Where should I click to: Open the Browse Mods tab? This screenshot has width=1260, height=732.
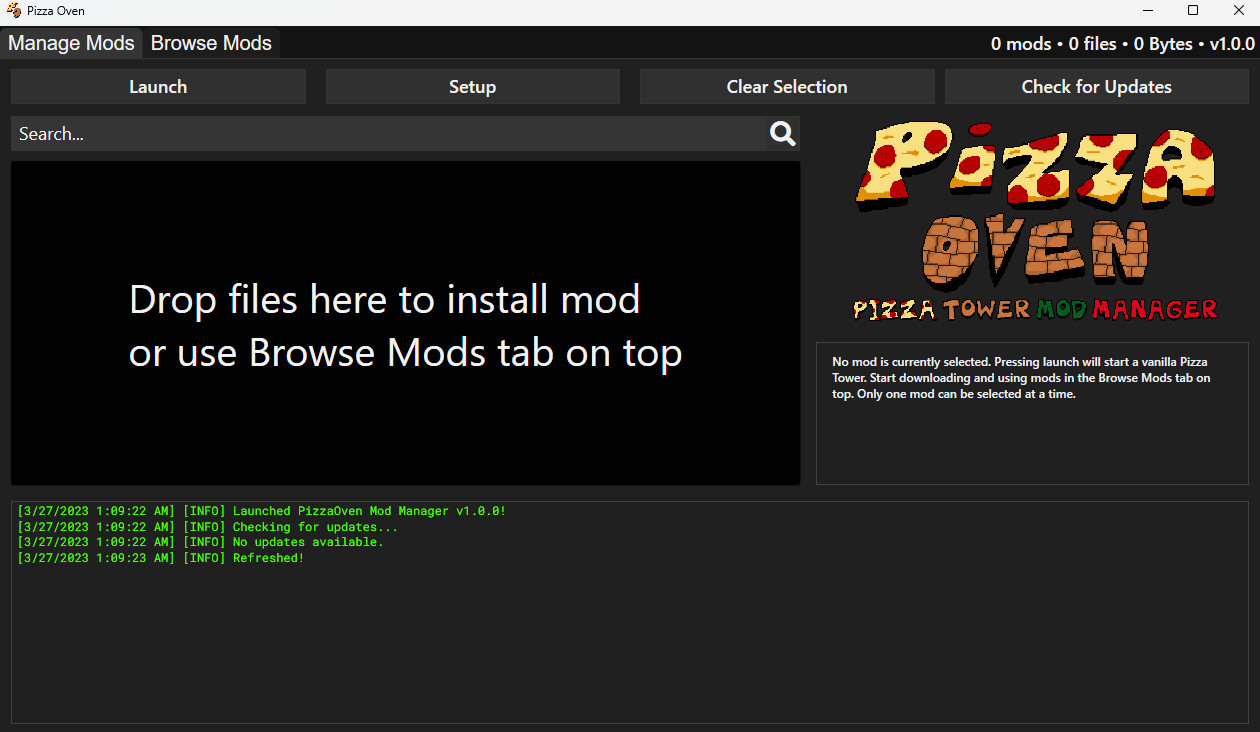[x=211, y=43]
